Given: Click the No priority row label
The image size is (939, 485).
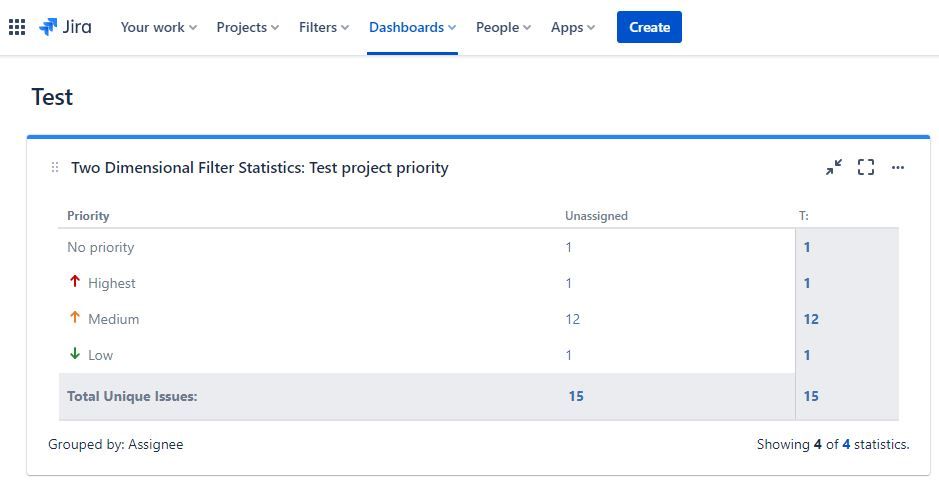Looking at the screenshot, I should (x=100, y=247).
